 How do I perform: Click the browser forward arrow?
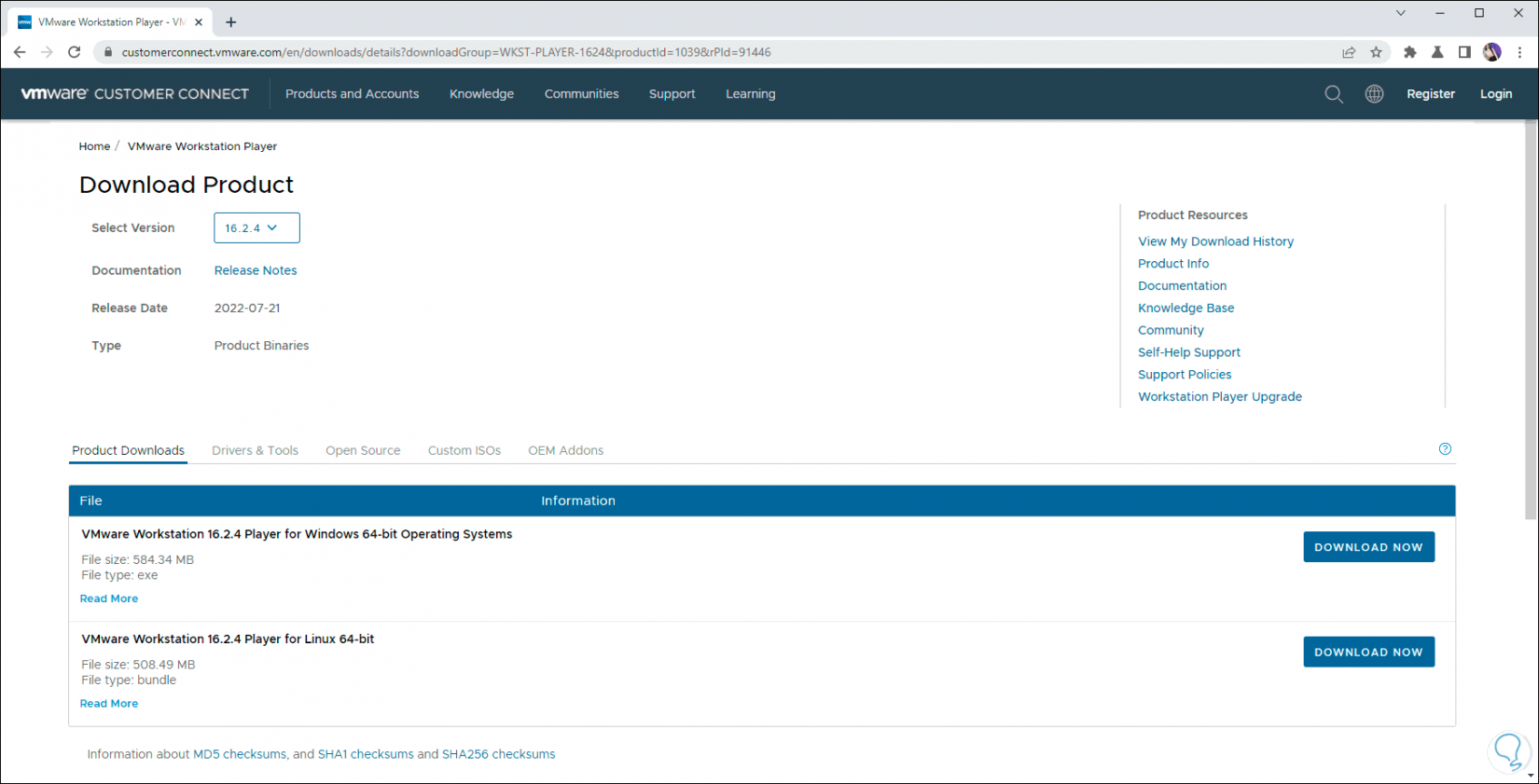coord(47,52)
